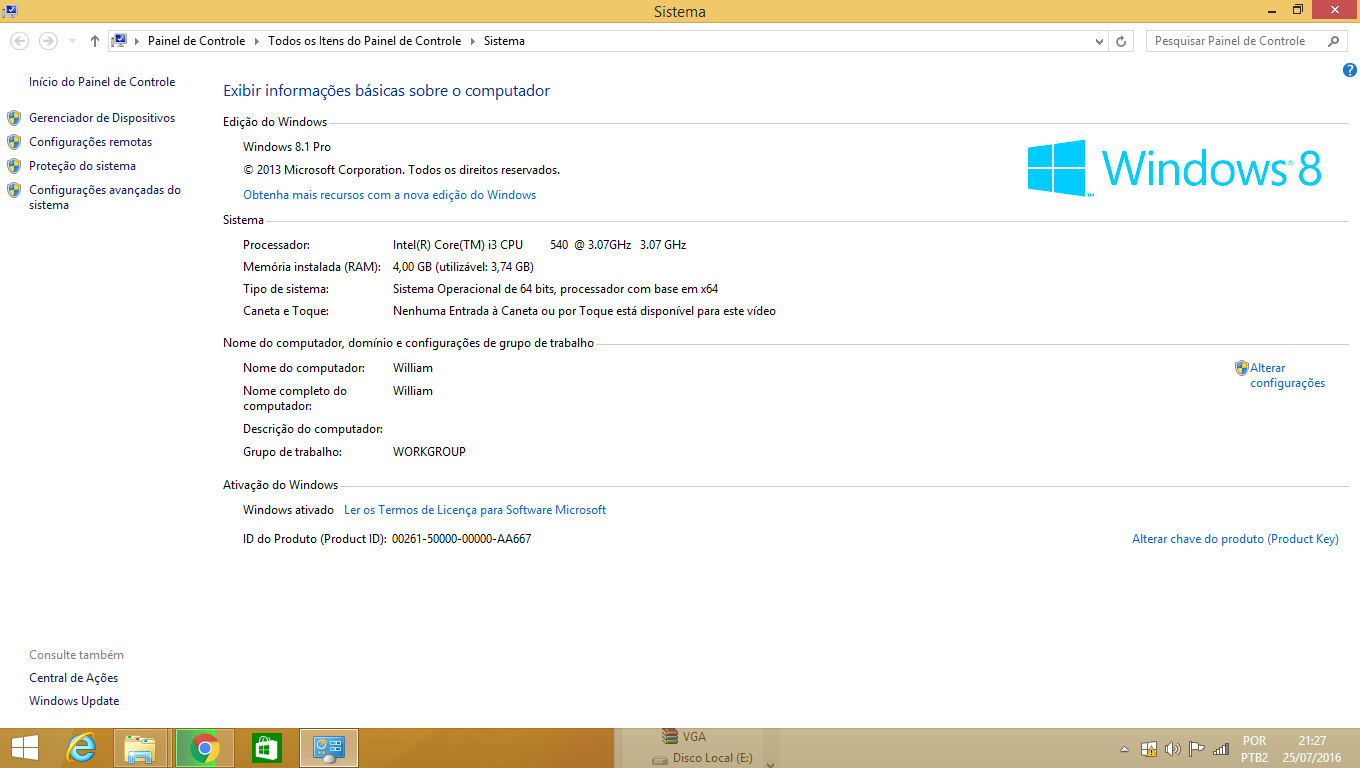
Task: Click the 64-bit Tipo de sistema value
Action: pyautogui.click(x=555, y=289)
